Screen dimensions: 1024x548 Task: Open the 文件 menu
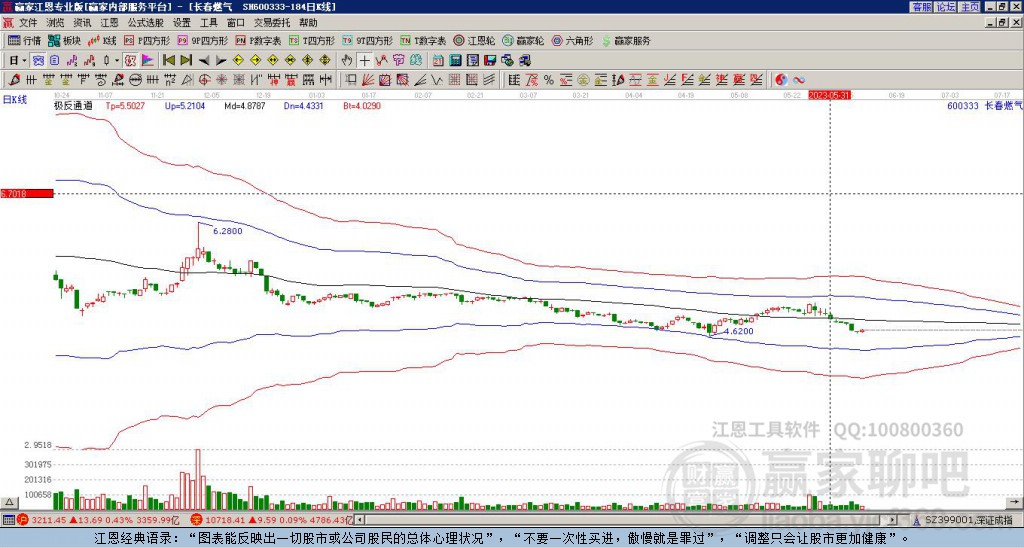pos(28,23)
